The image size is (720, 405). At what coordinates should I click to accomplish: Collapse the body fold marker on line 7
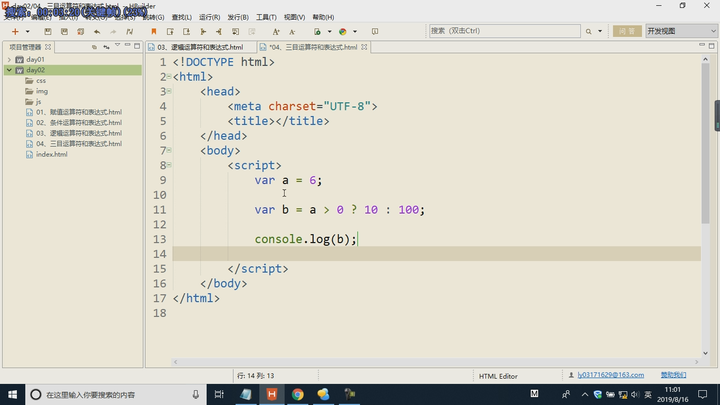point(169,150)
